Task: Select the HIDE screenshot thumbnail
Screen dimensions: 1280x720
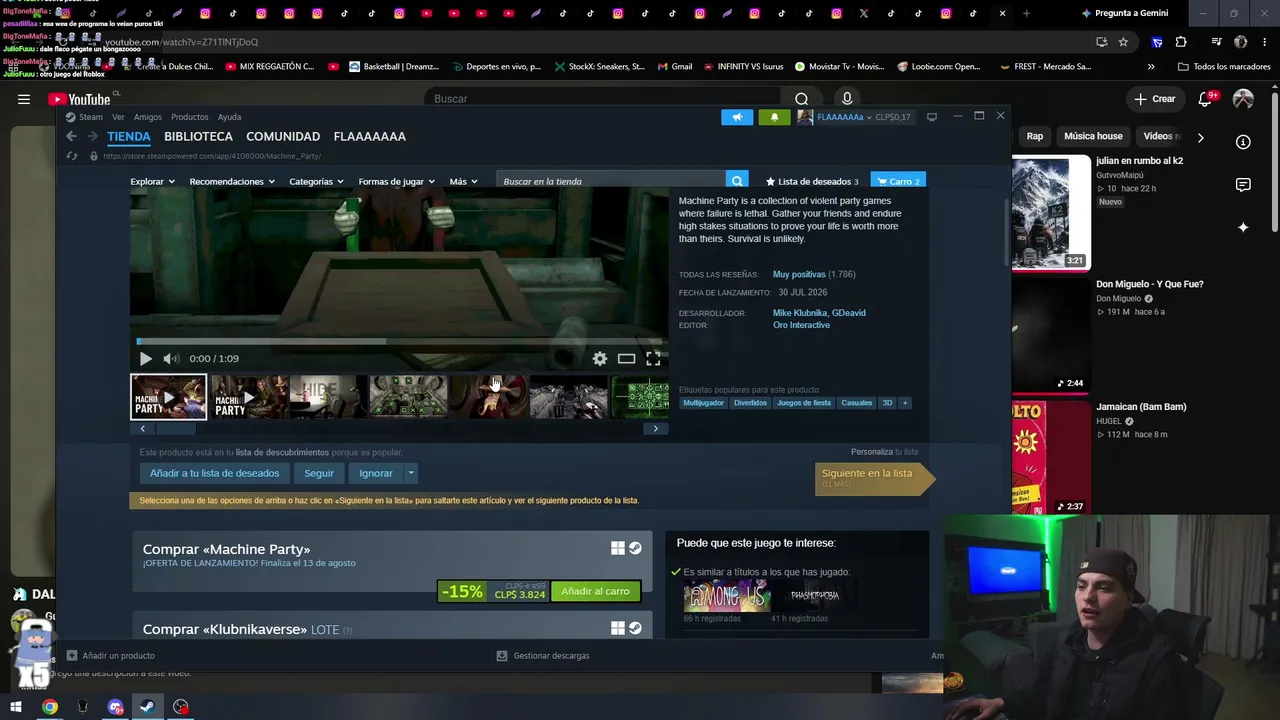Action: tap(328, 397)
